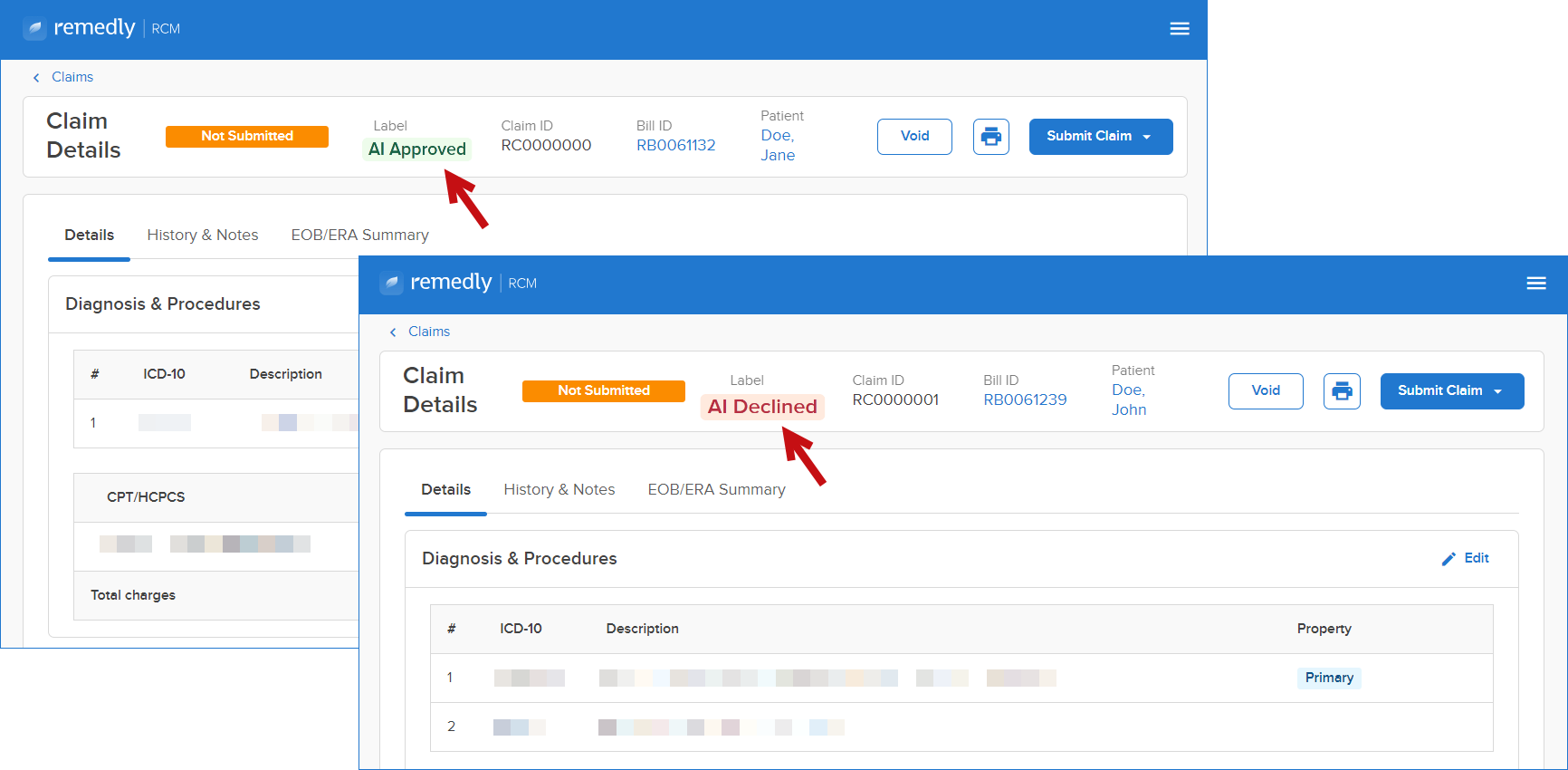Click Description column header in back window
Viewport: 1568px width, 770px height.
coord(285,374)
